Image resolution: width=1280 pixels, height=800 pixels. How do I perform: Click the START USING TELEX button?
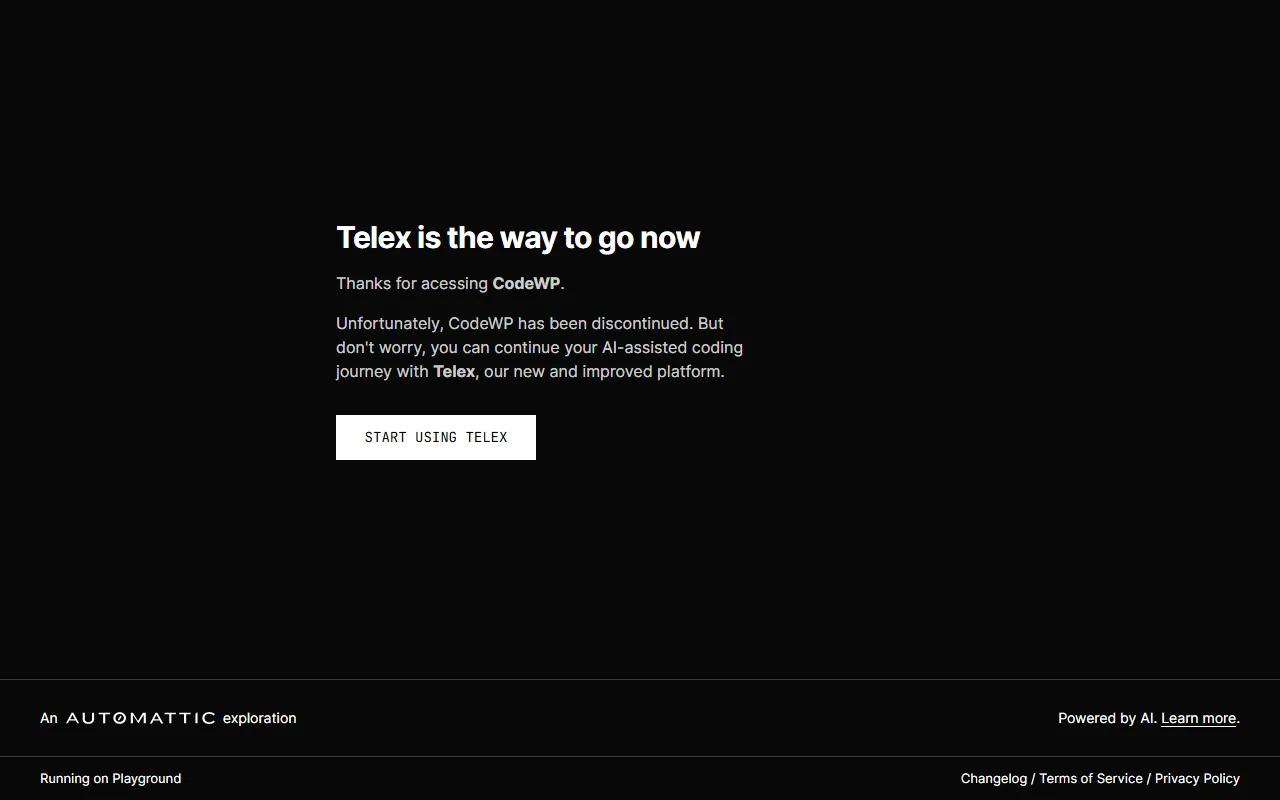click(436, 437)
